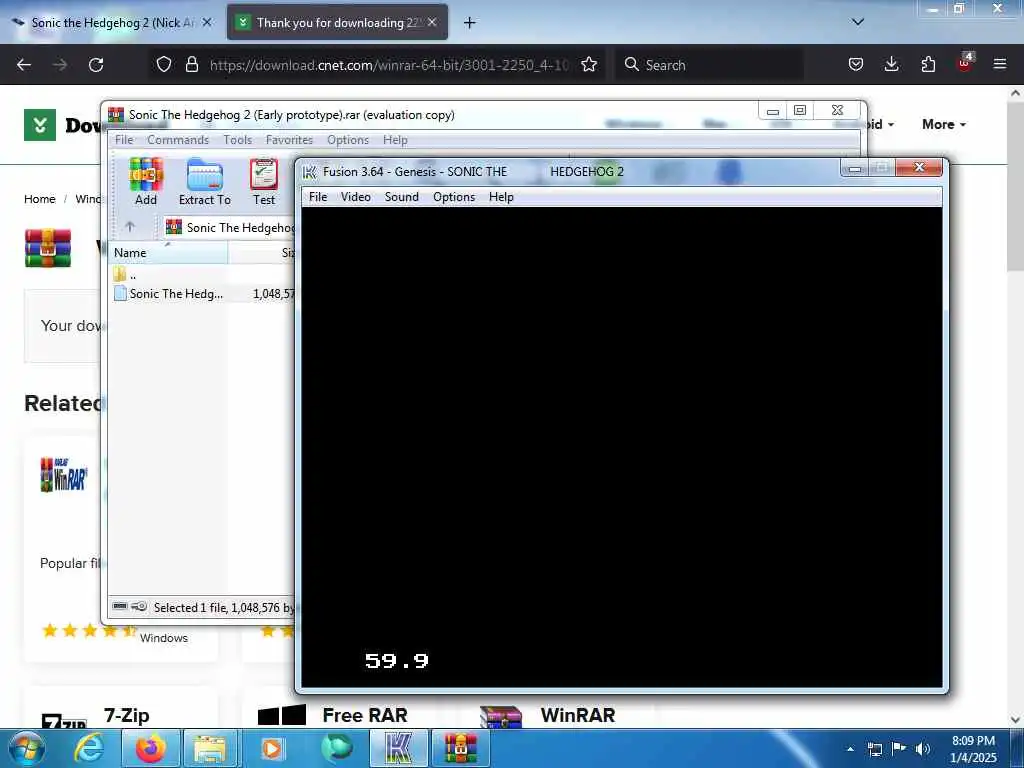
Task: Open Firefox downloads panel
Action: click(891, 64)
